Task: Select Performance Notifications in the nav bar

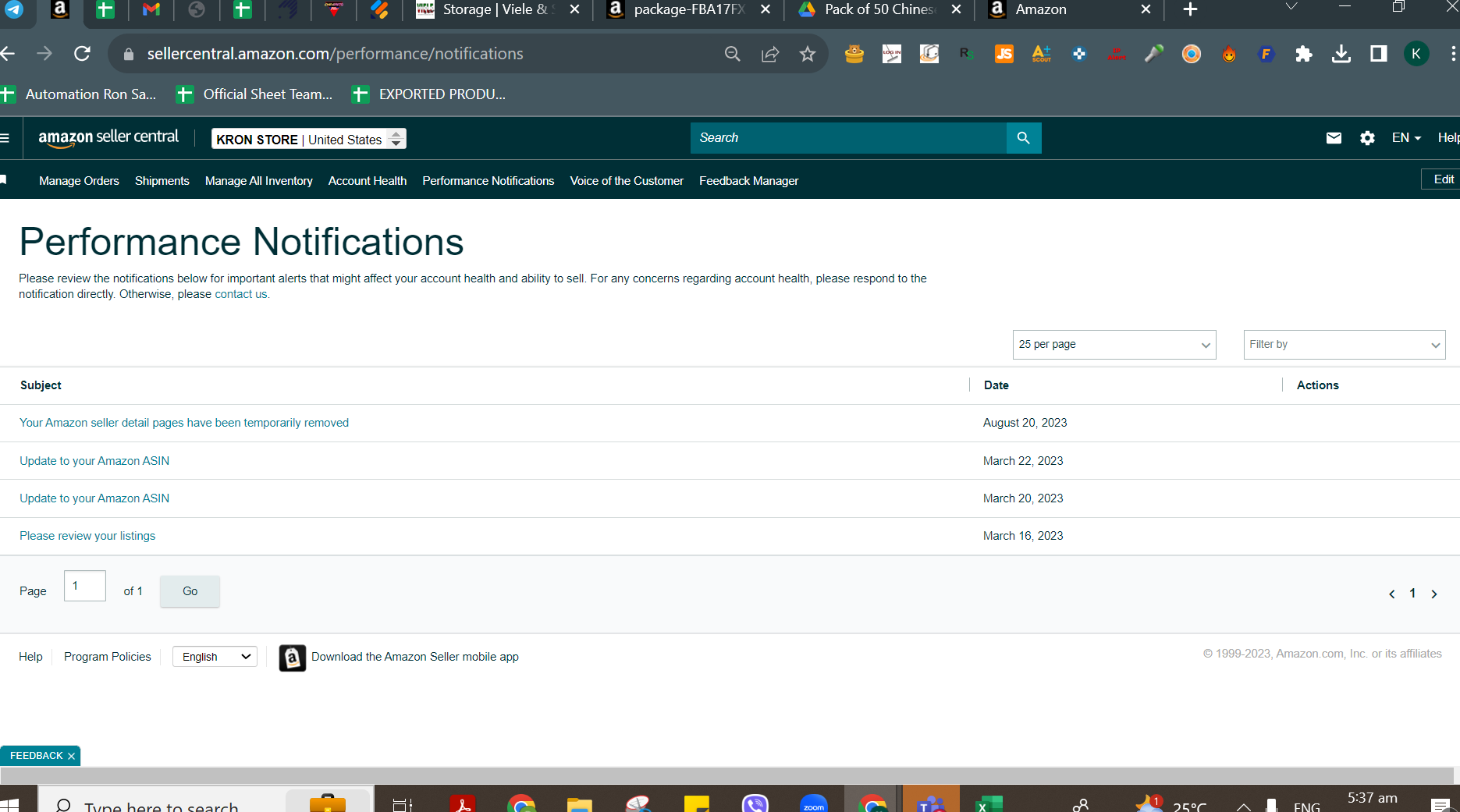Action: [x=488, y=181]
